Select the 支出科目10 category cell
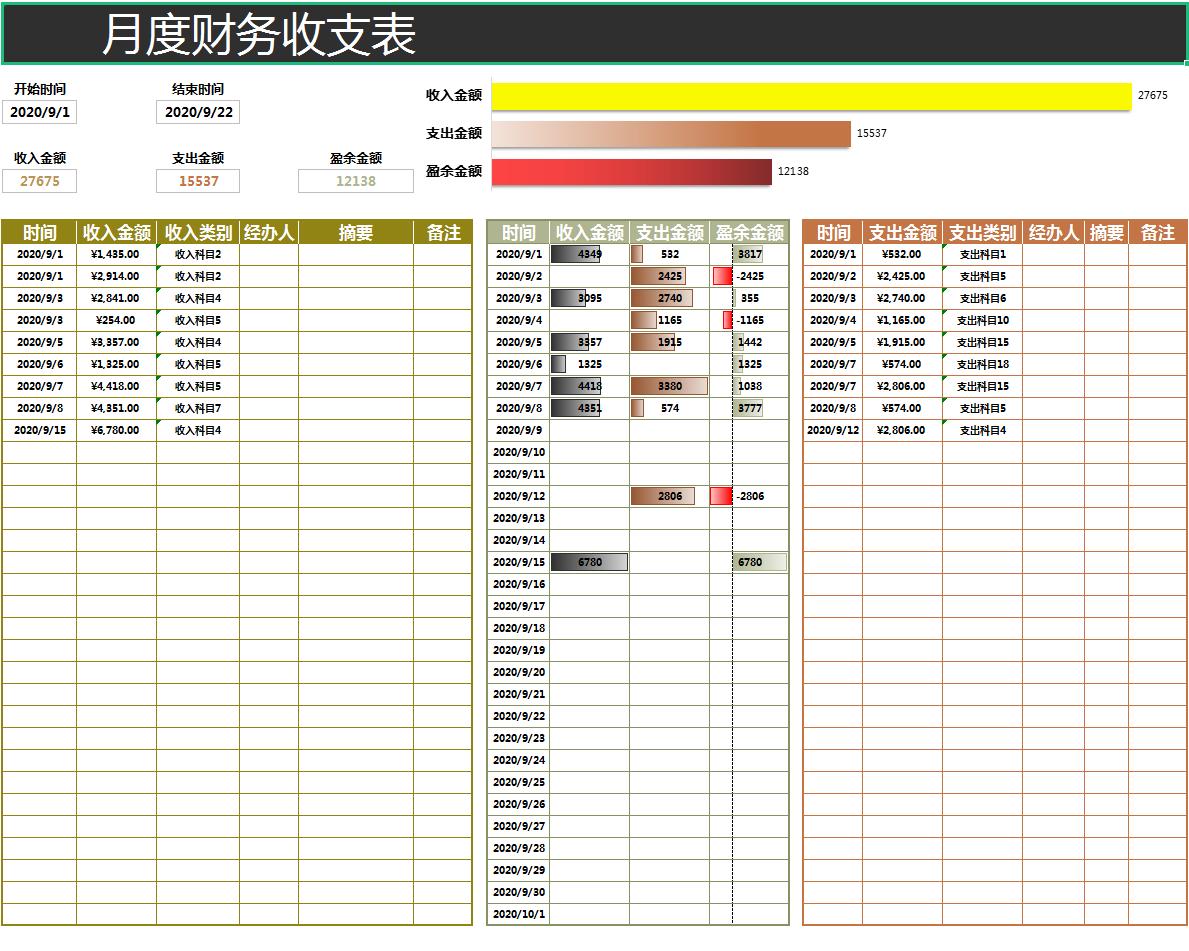Viewport: 1189px width, 951px height. tap(981, 320)
